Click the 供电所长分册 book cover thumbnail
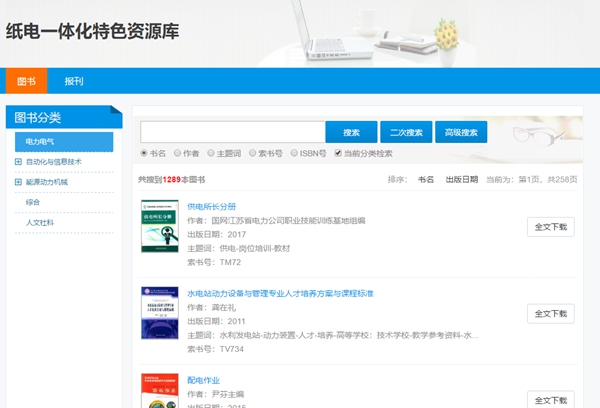The width and height of the screenshot is (600, 408). 160,235
